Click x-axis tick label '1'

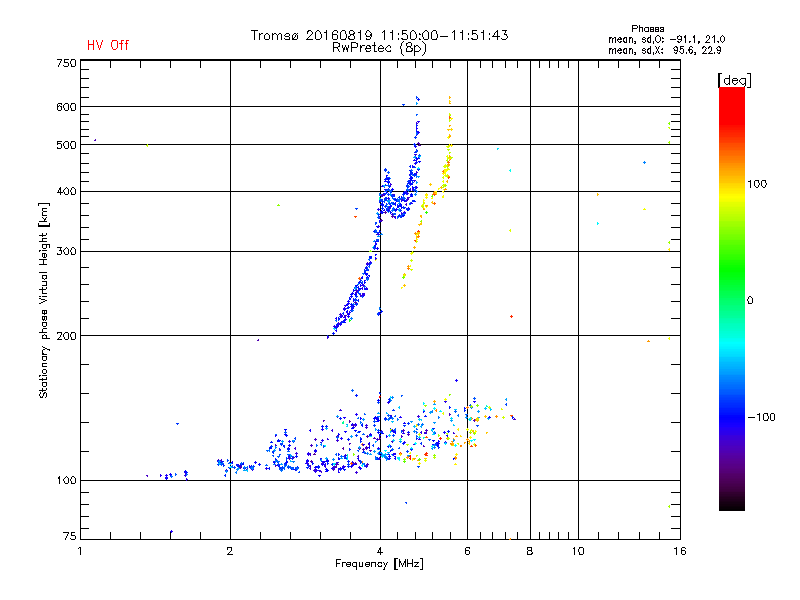[x=80, y=551]
